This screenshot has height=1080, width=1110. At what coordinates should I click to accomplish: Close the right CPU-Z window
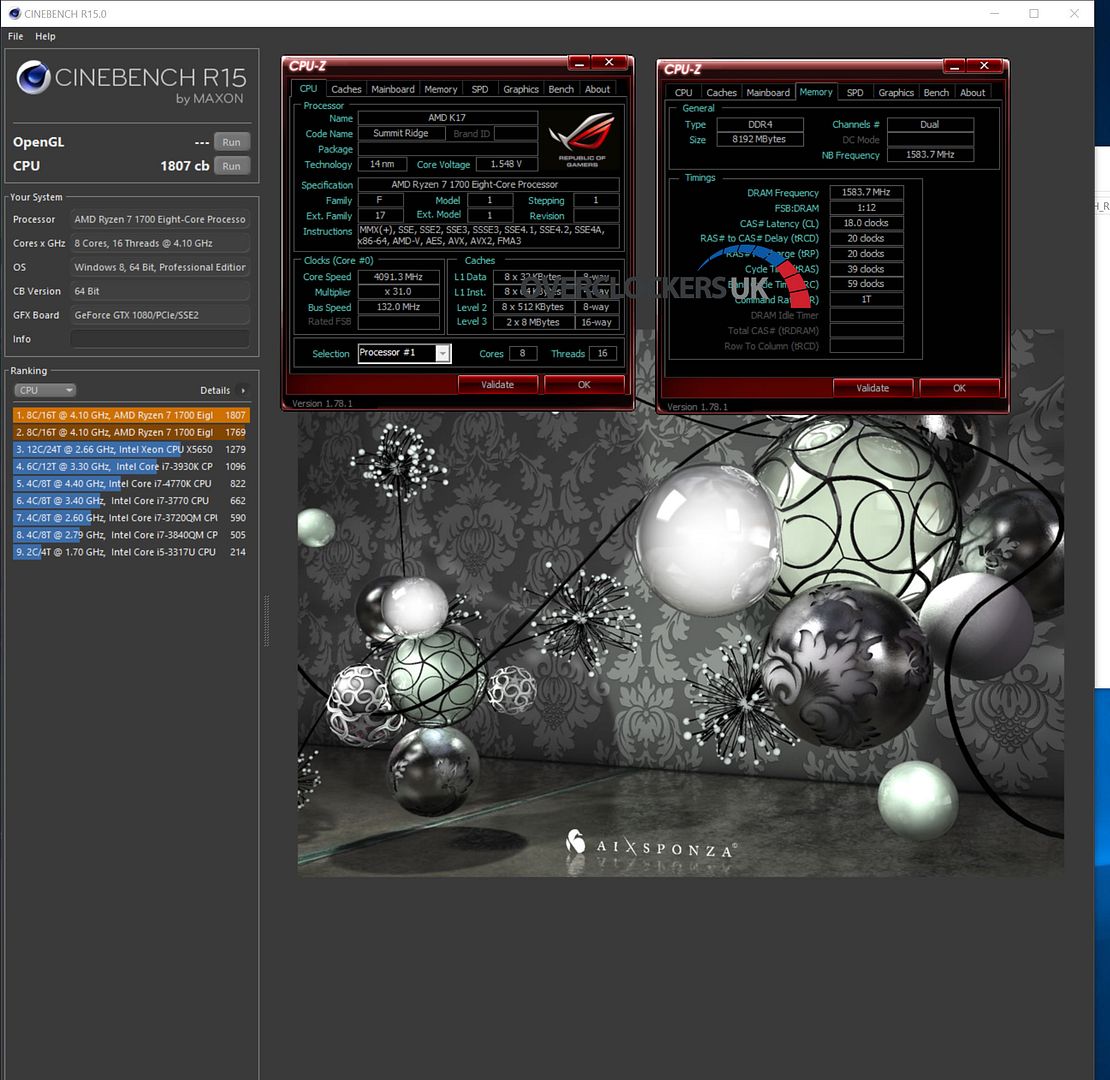point(984,66)
